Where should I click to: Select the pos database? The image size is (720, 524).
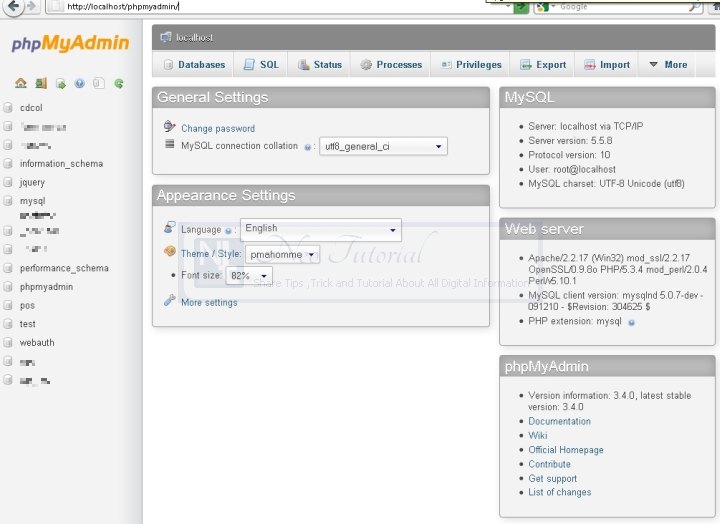pyautogui.click(x=27, y=306)
